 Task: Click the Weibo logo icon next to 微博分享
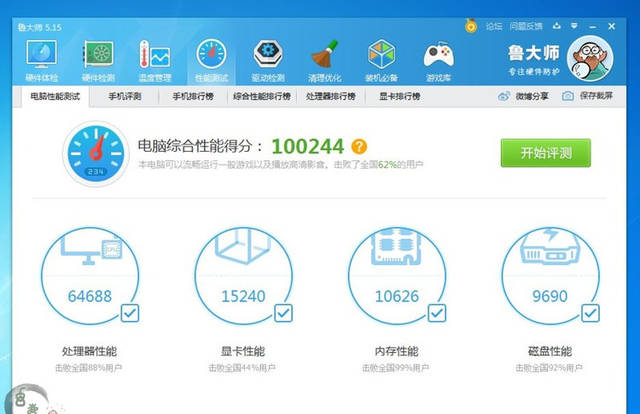[504, 96]
